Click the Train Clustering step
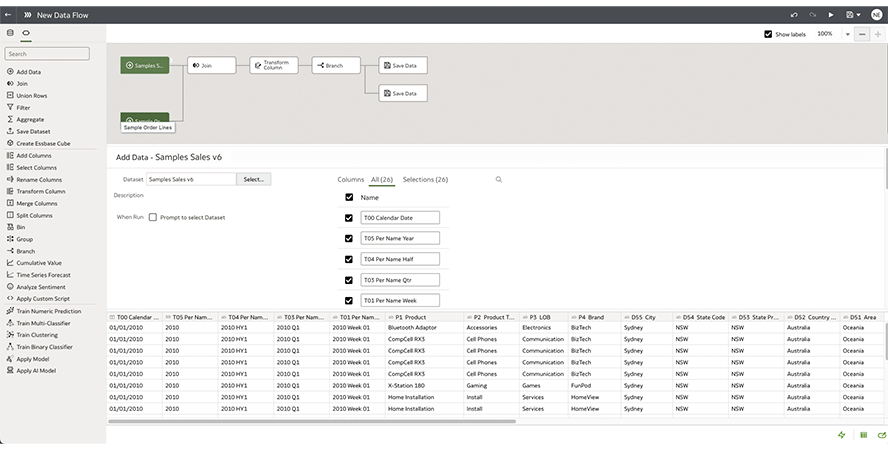Image resolution: width=888 pixels, height=450 pixels. (40, 335)
